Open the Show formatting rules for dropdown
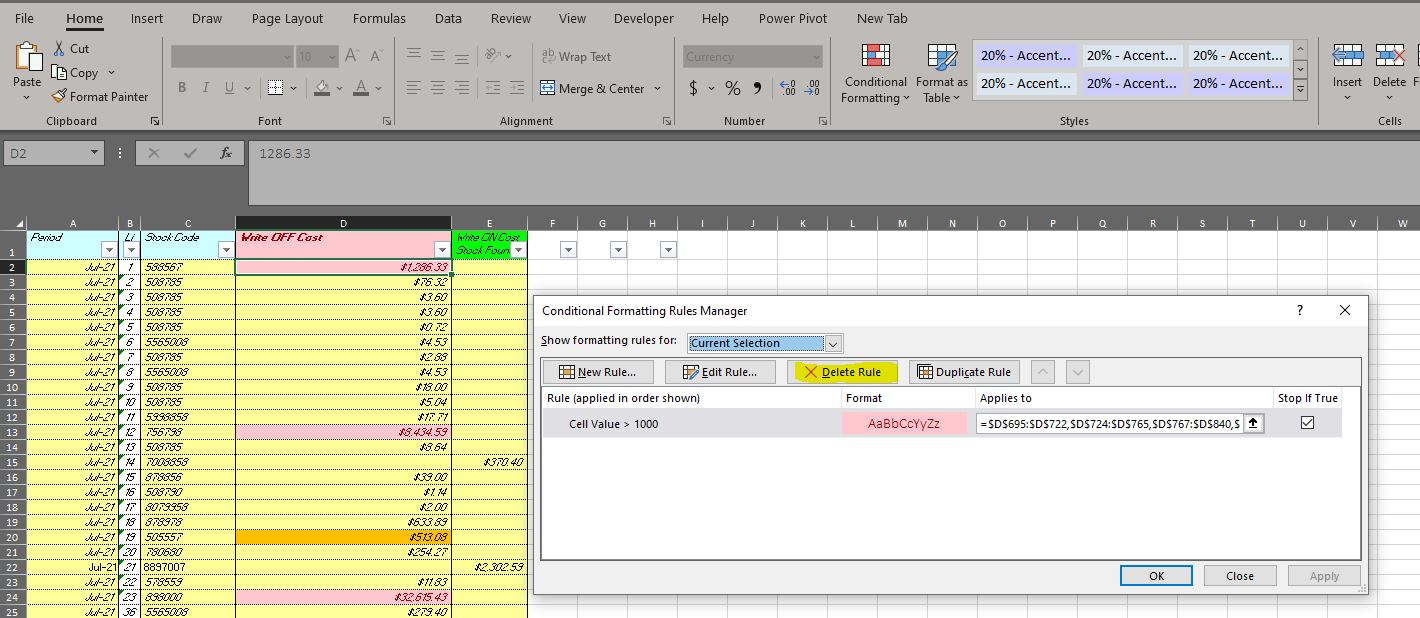 (832, 343)
